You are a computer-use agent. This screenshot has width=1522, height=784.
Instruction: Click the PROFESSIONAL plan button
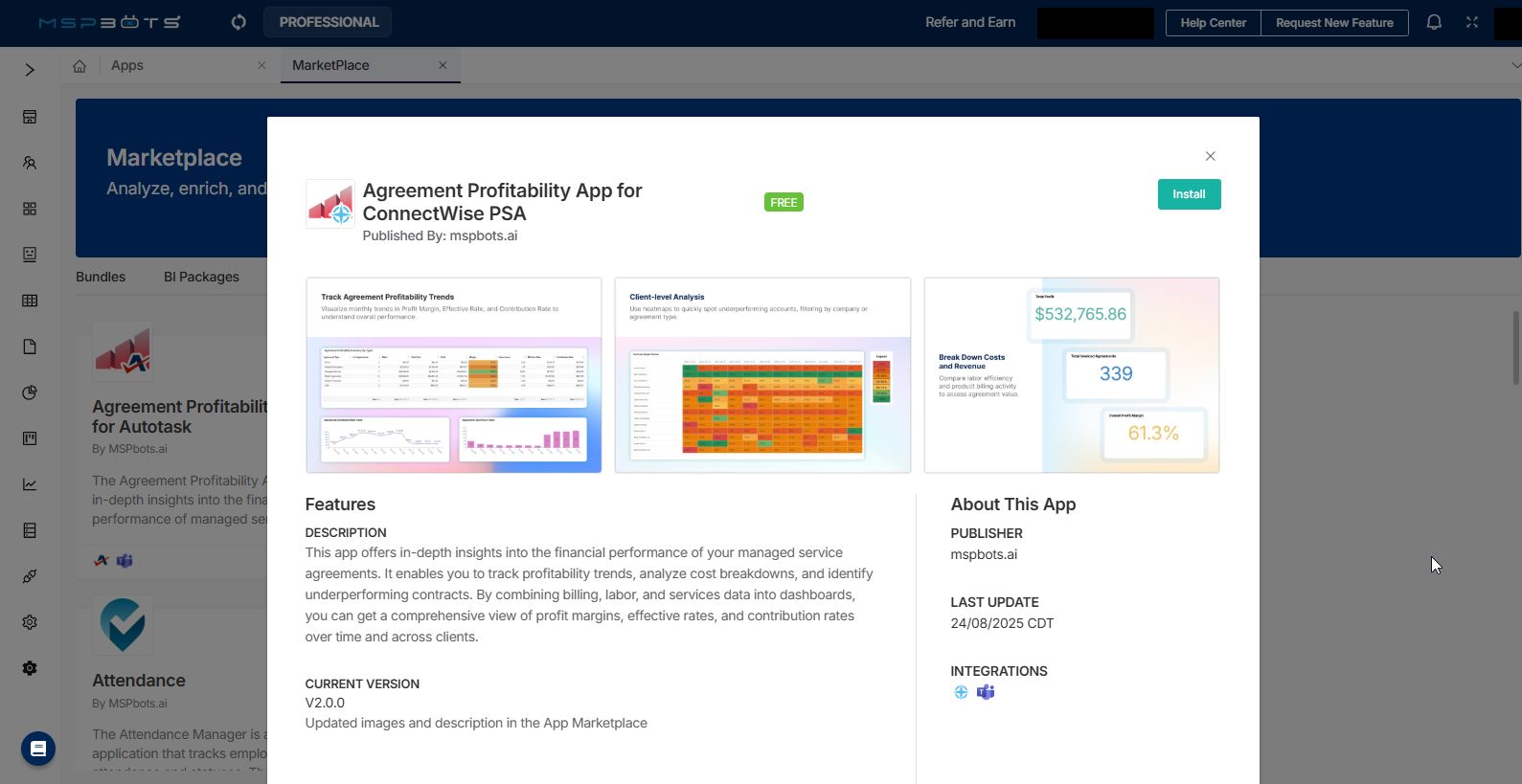[x=328, y=22]
